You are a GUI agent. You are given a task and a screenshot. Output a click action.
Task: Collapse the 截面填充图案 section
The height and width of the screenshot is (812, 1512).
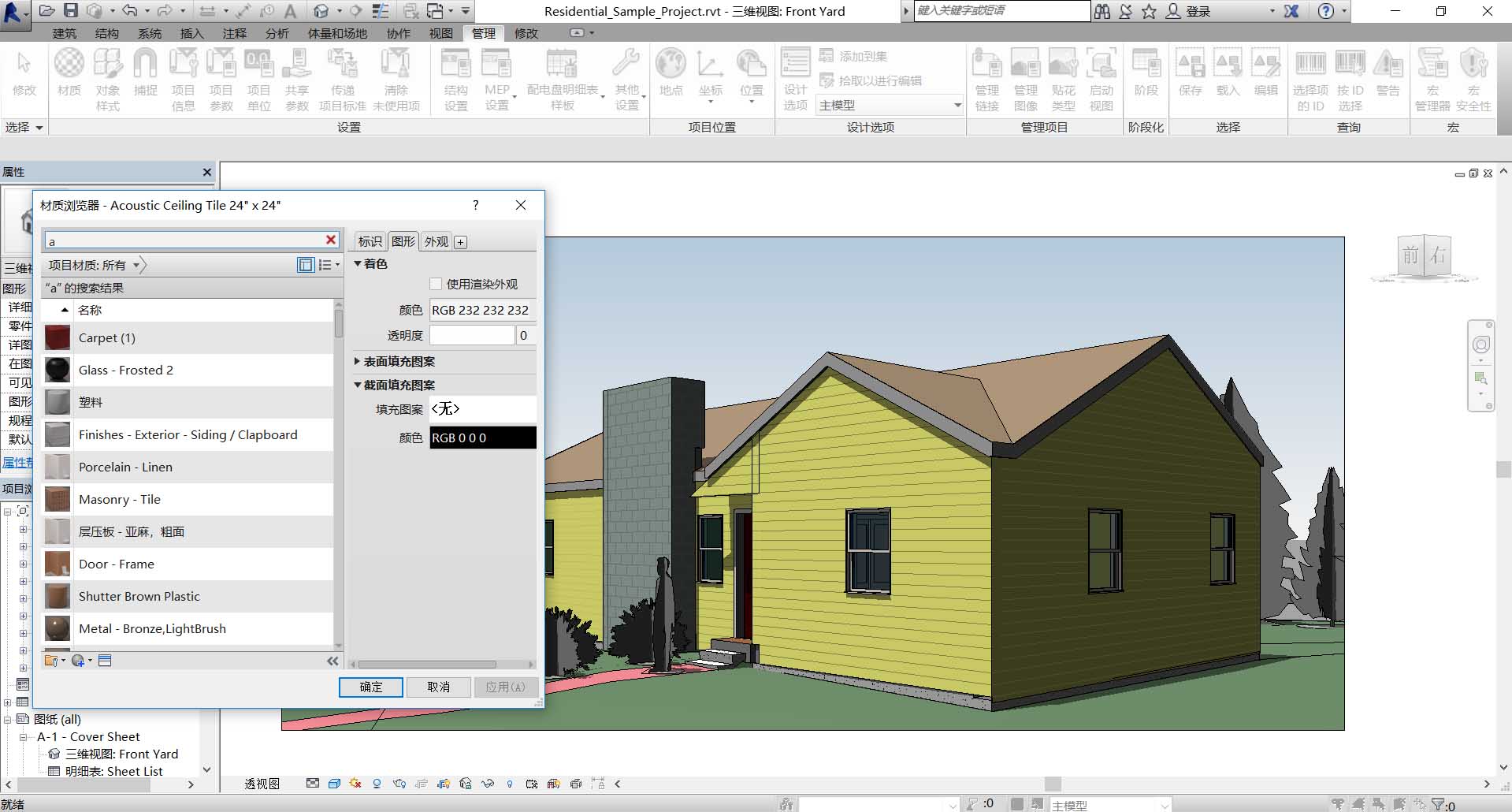pyautogui.click(x=357, y=385)
